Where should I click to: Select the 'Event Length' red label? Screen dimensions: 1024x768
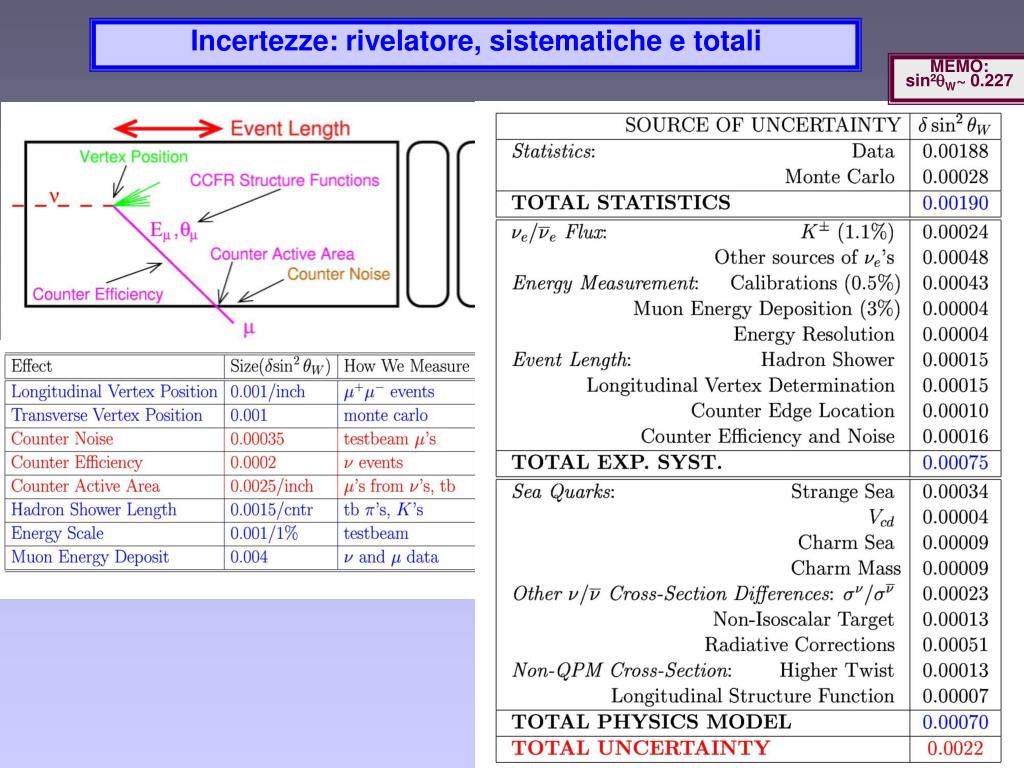(290, 129)
